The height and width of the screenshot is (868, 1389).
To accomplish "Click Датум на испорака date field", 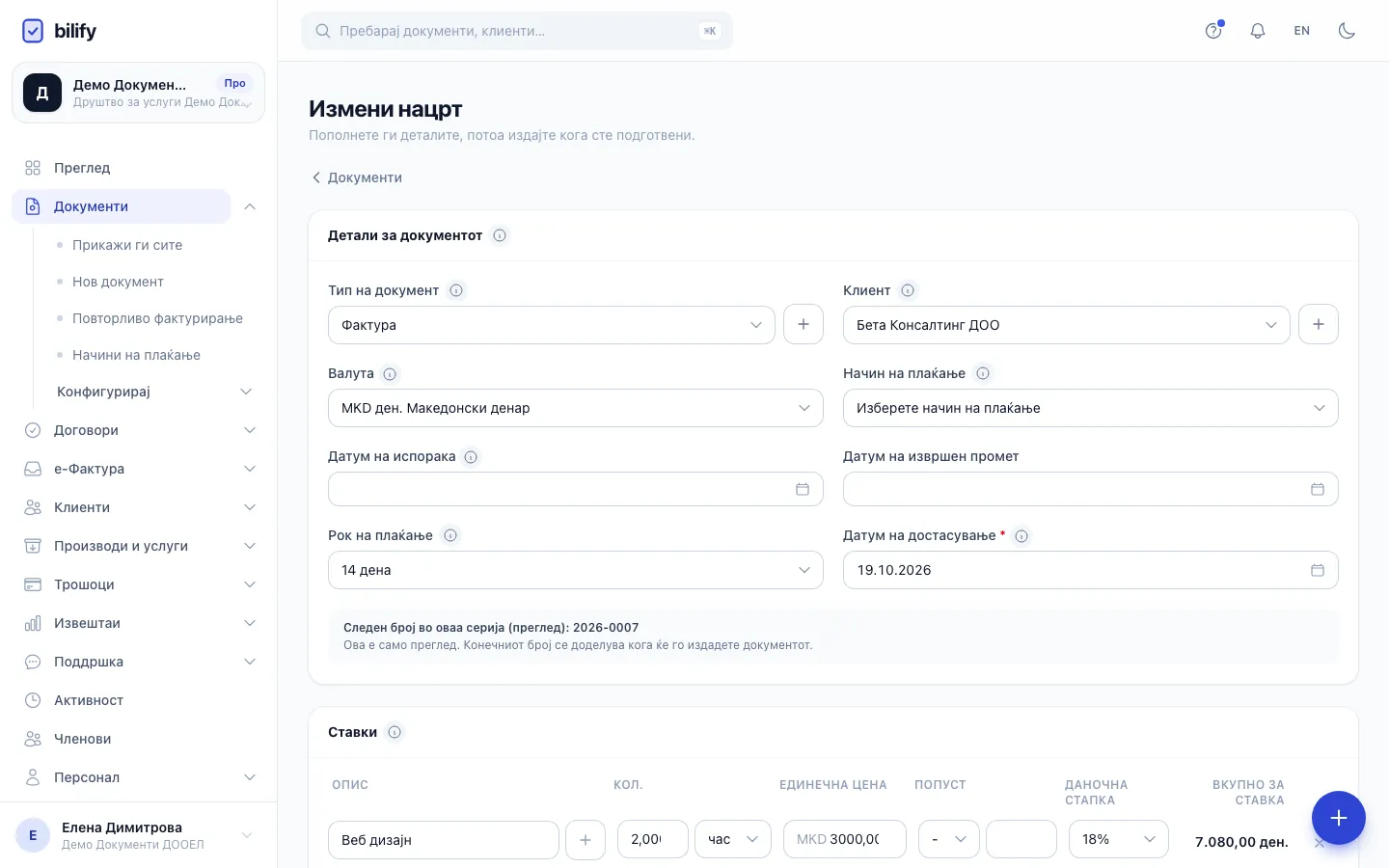I will pos(576,489).
